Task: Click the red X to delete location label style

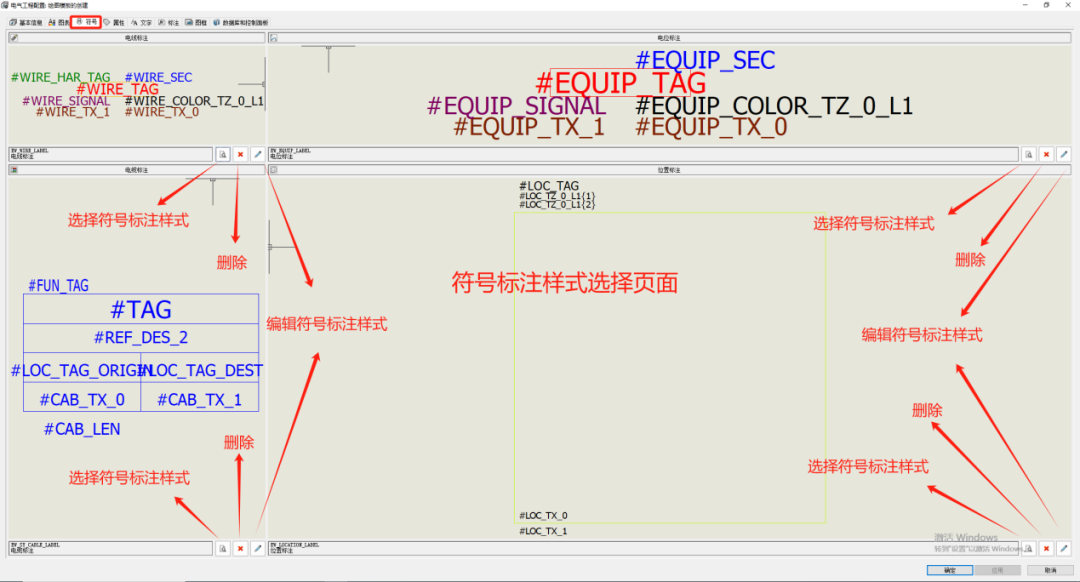Action: (x=1046, y=548)
